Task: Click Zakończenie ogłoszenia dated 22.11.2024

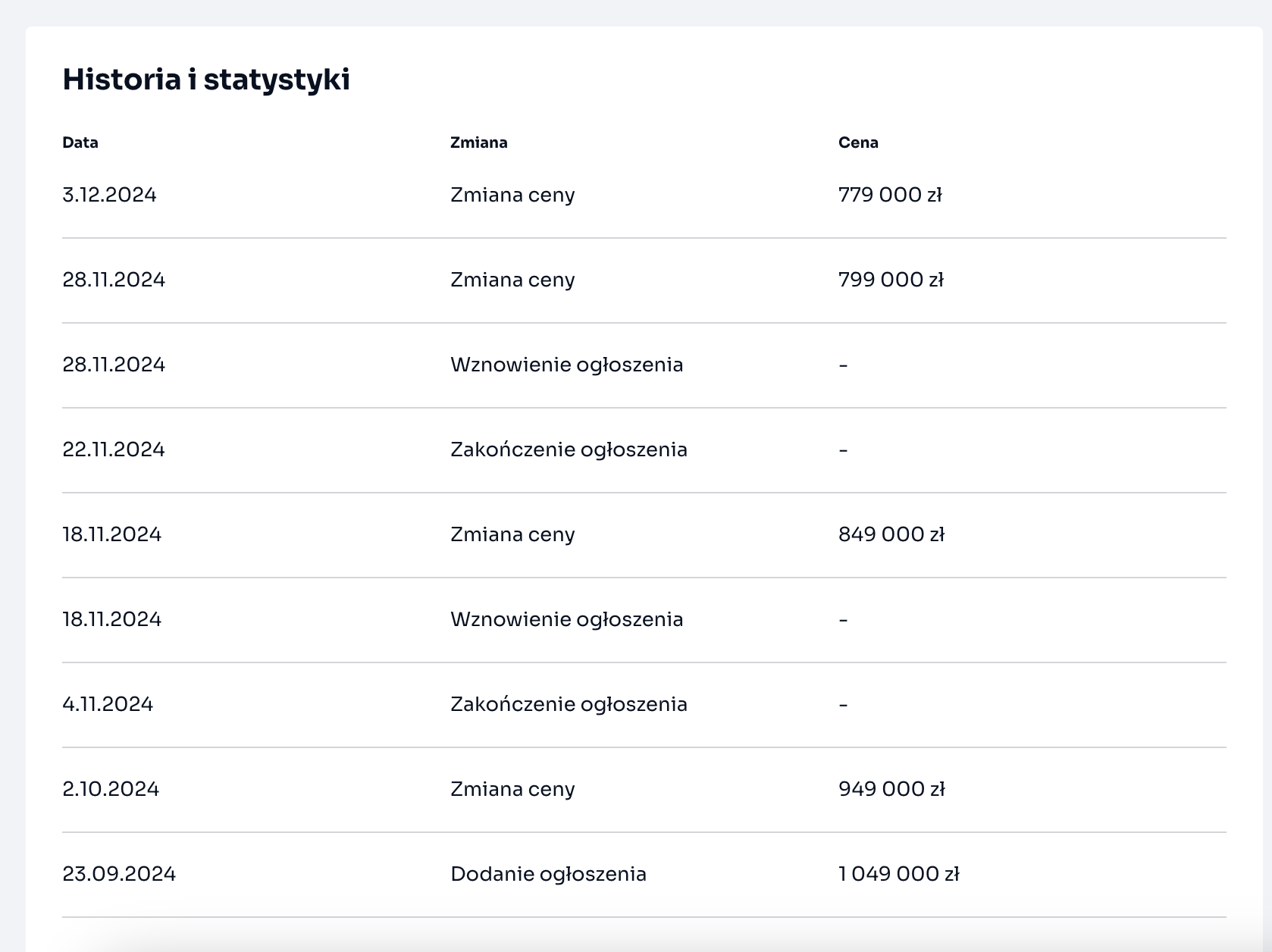Action: click(569, 449)
